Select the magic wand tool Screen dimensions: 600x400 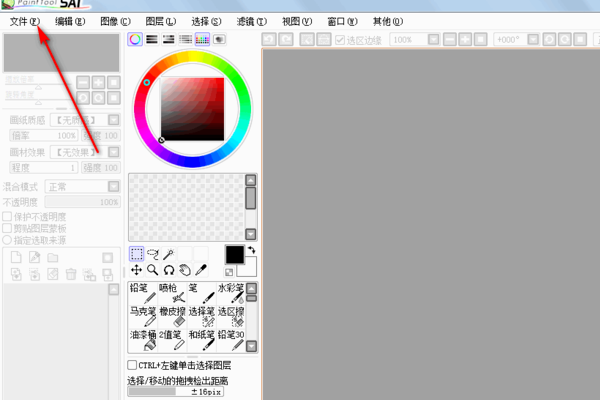click(170, 254)
